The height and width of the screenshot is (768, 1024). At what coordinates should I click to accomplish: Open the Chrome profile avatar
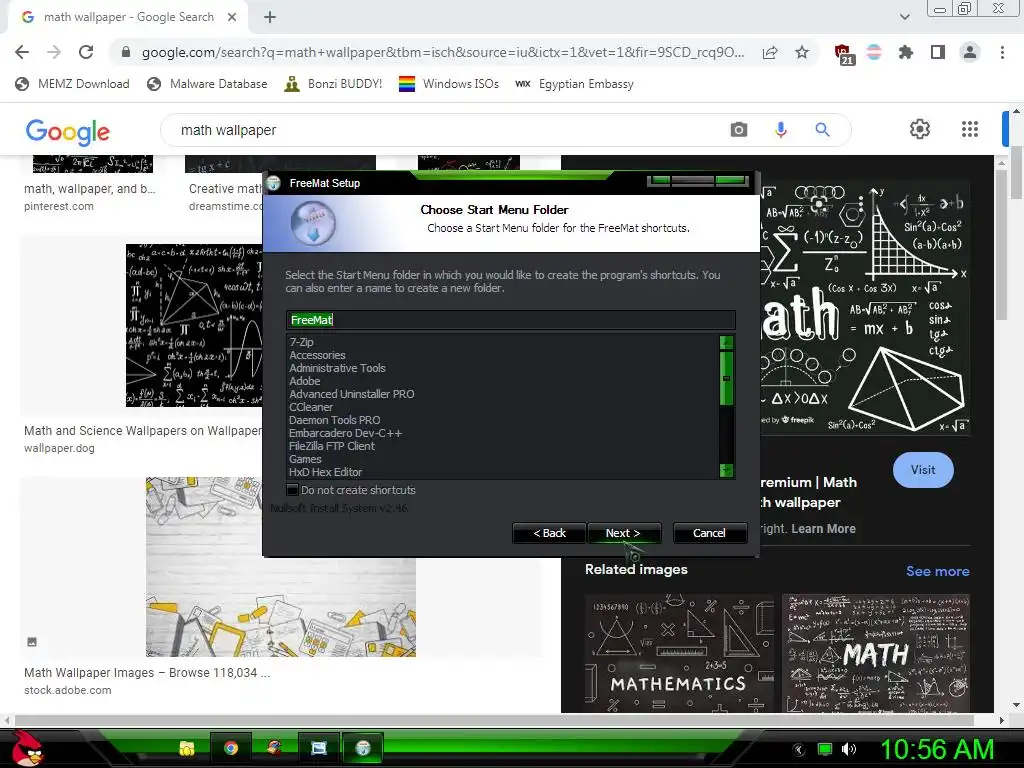[x=970, y=52]
